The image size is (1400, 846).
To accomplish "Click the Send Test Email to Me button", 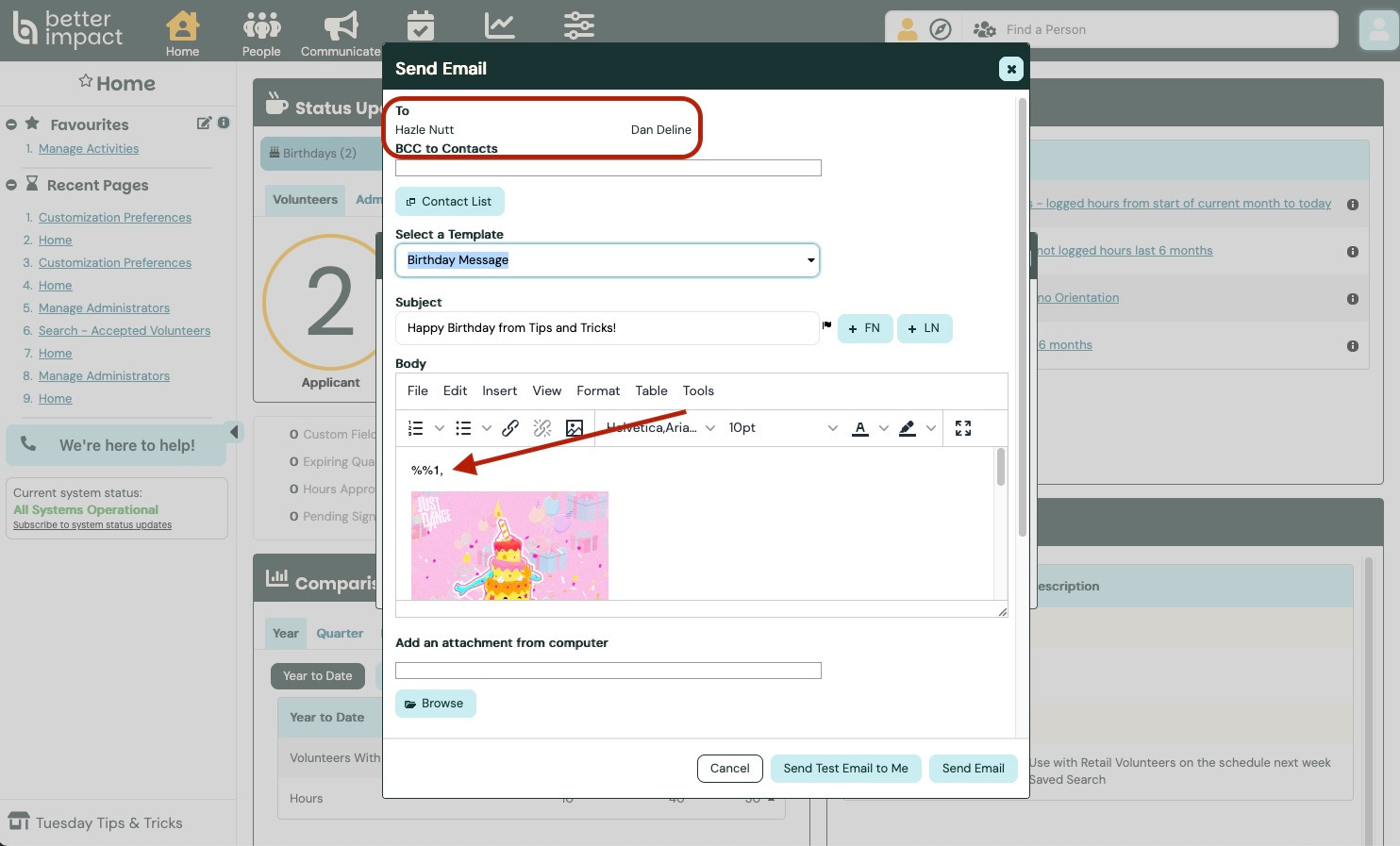I will coord(845,769).
